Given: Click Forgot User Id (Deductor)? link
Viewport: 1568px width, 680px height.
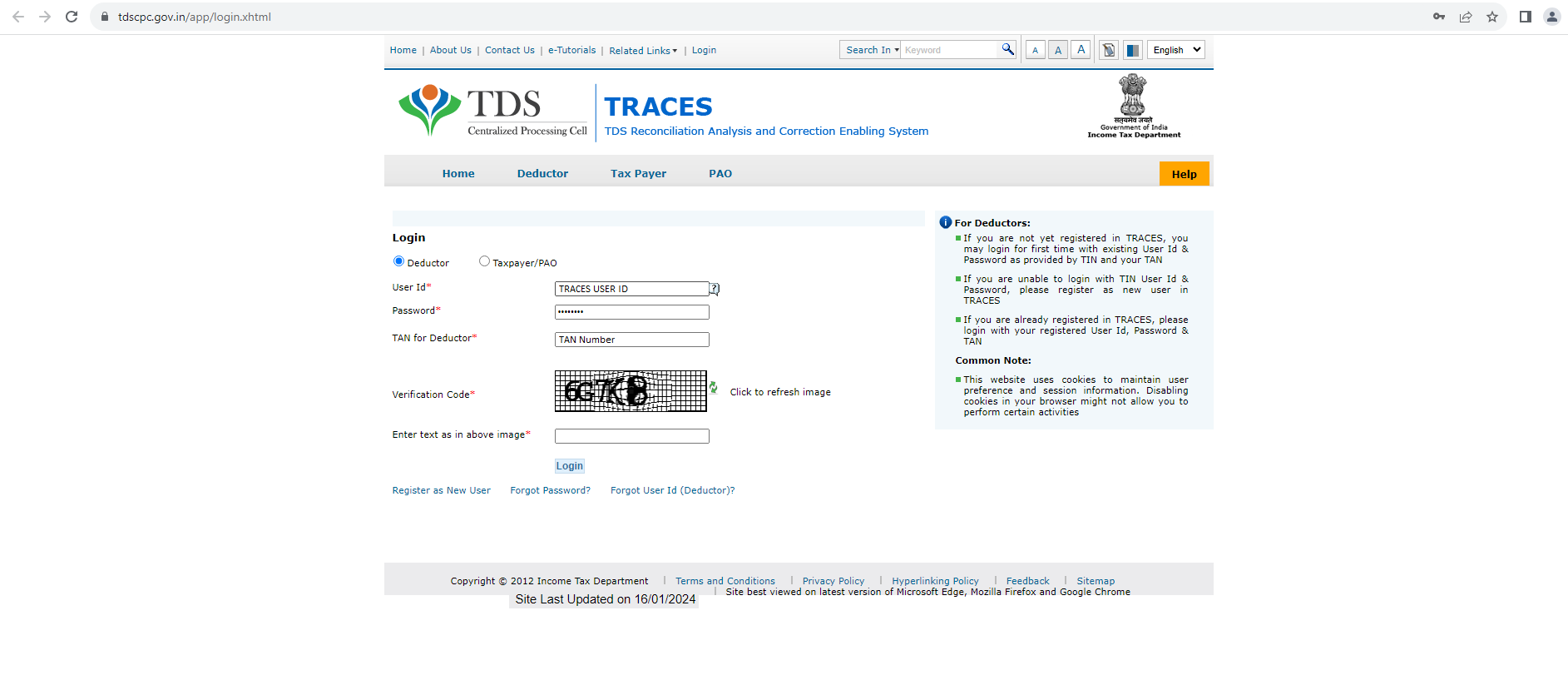Looking at the screenshot, I should [x=673, y=490].
